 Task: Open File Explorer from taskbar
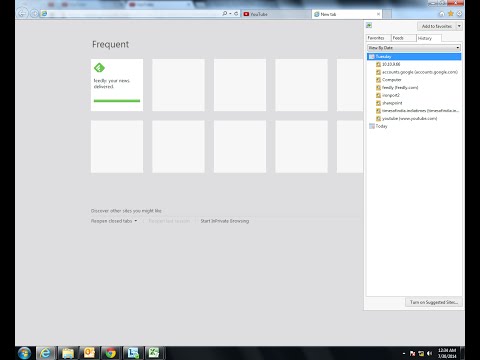point(68,353)
